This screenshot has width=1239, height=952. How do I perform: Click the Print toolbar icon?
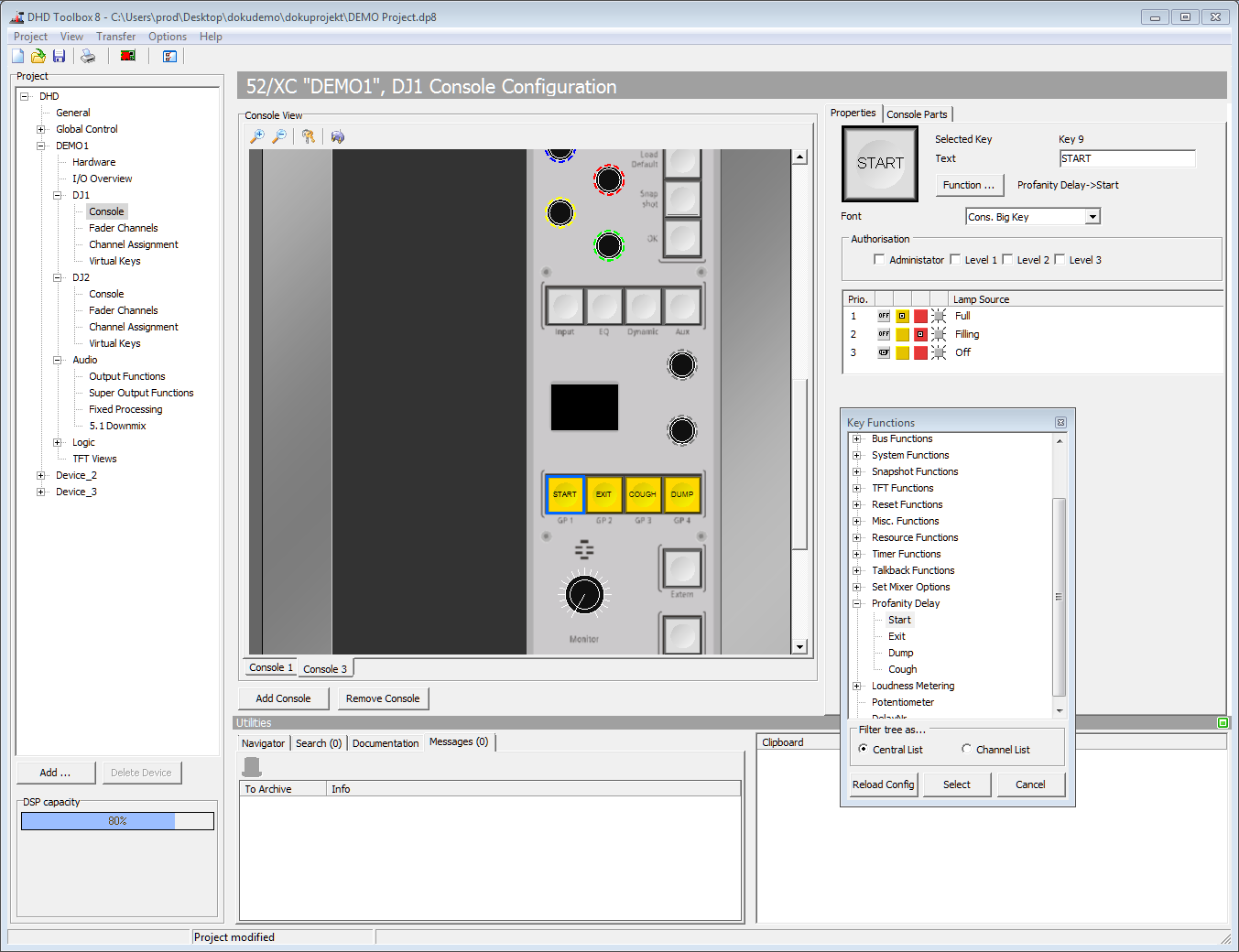(88, 55)
